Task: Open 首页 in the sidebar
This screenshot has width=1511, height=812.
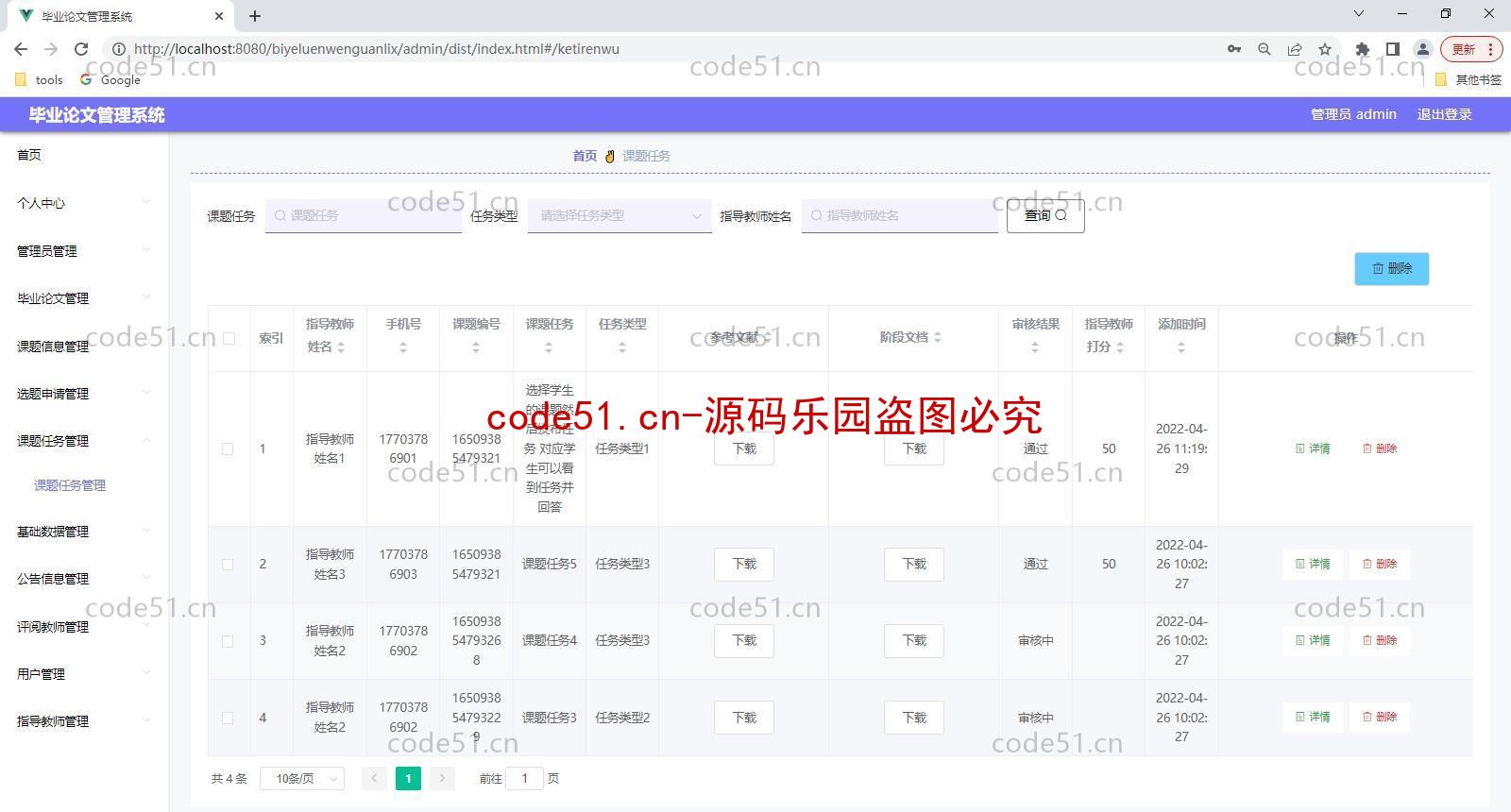Action: 29,154
